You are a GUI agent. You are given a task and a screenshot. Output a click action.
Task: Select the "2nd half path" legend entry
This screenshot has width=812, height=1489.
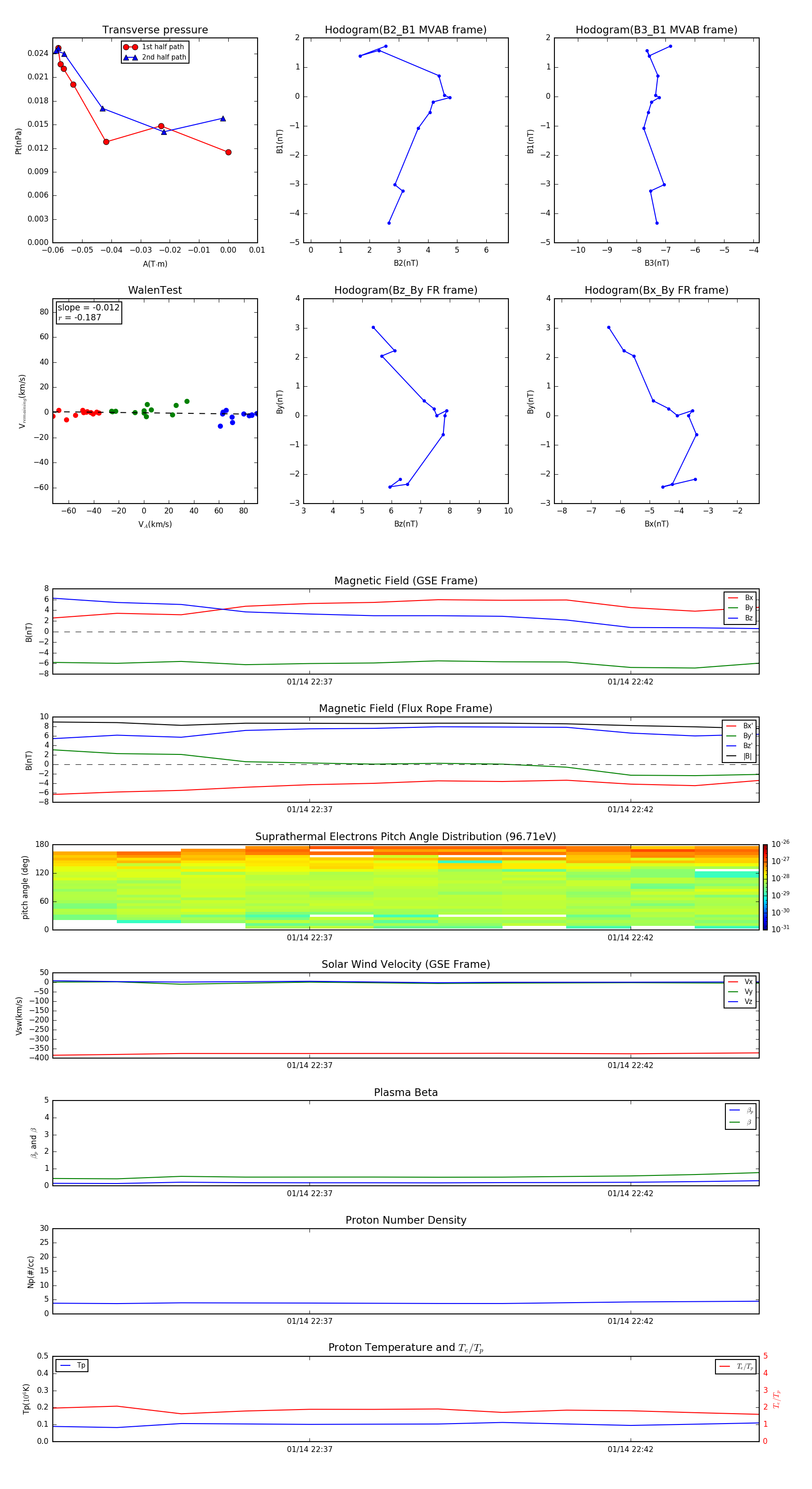click(x=155, y=57)
